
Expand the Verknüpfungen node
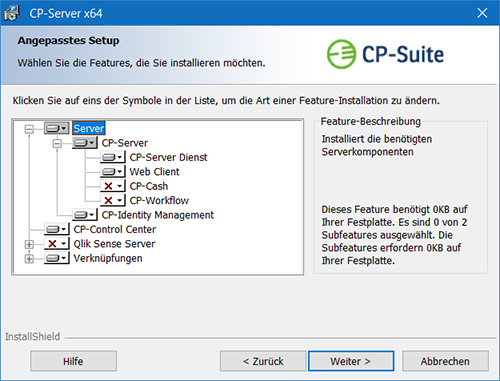click(29, 259)
